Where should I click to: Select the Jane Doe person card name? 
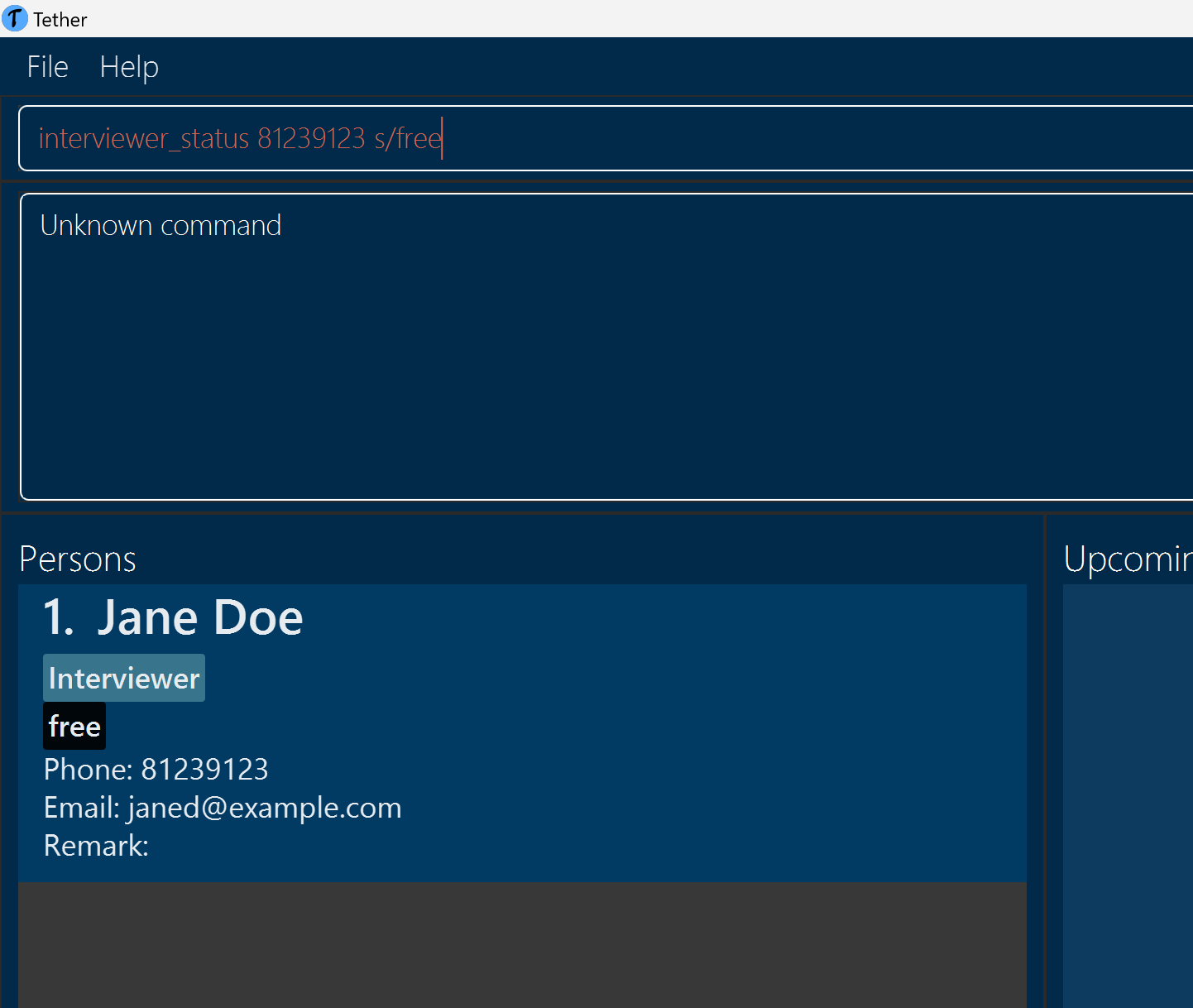pyautogui.click(x=200, y=617)
